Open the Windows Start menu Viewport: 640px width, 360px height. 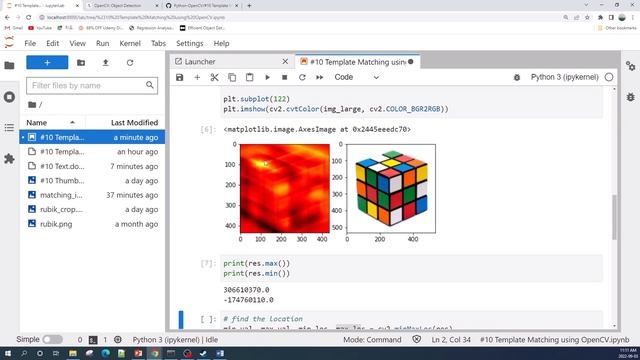(x=8, y=353)
